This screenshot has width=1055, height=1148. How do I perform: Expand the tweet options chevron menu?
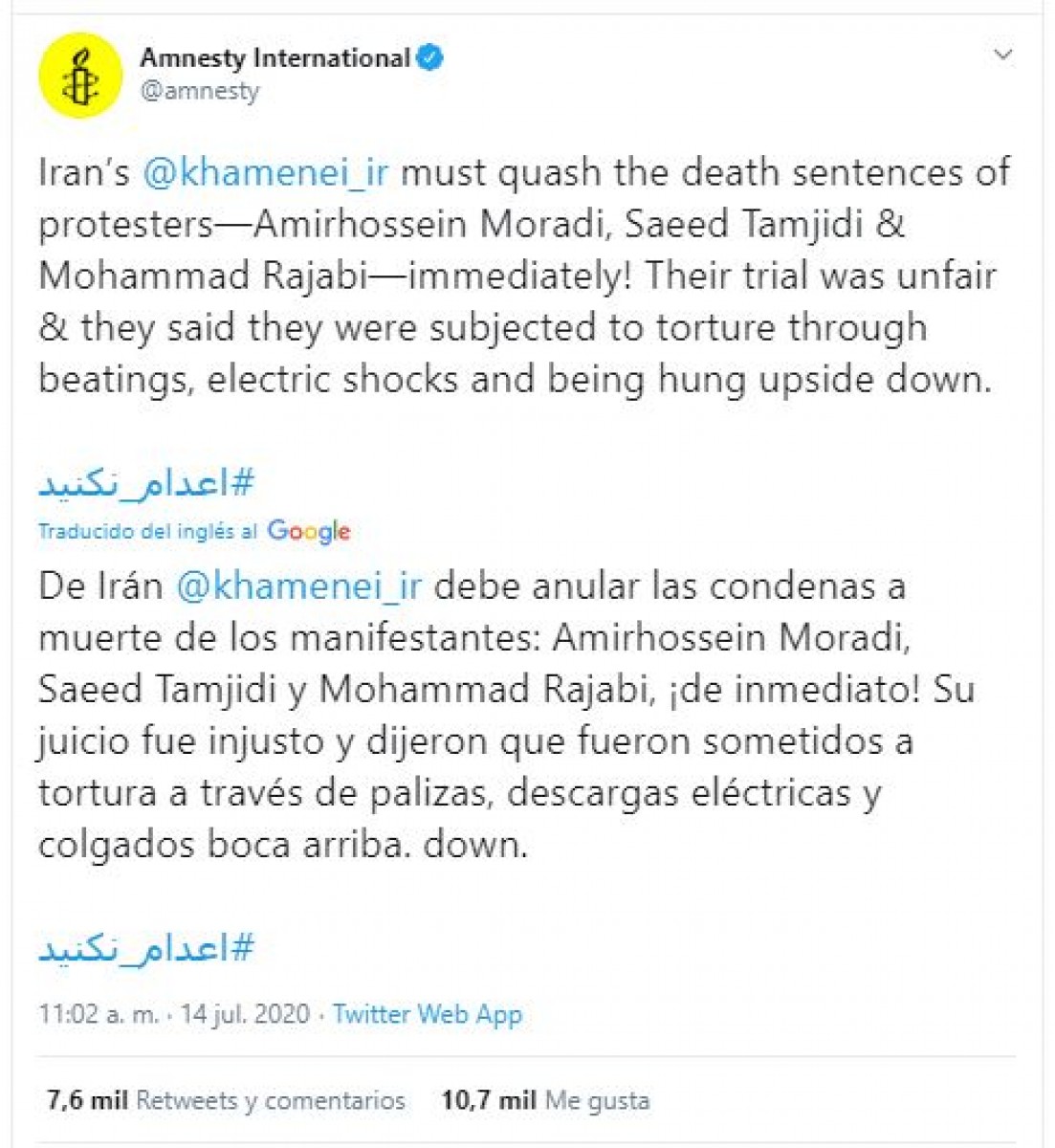click(1003, 55)
